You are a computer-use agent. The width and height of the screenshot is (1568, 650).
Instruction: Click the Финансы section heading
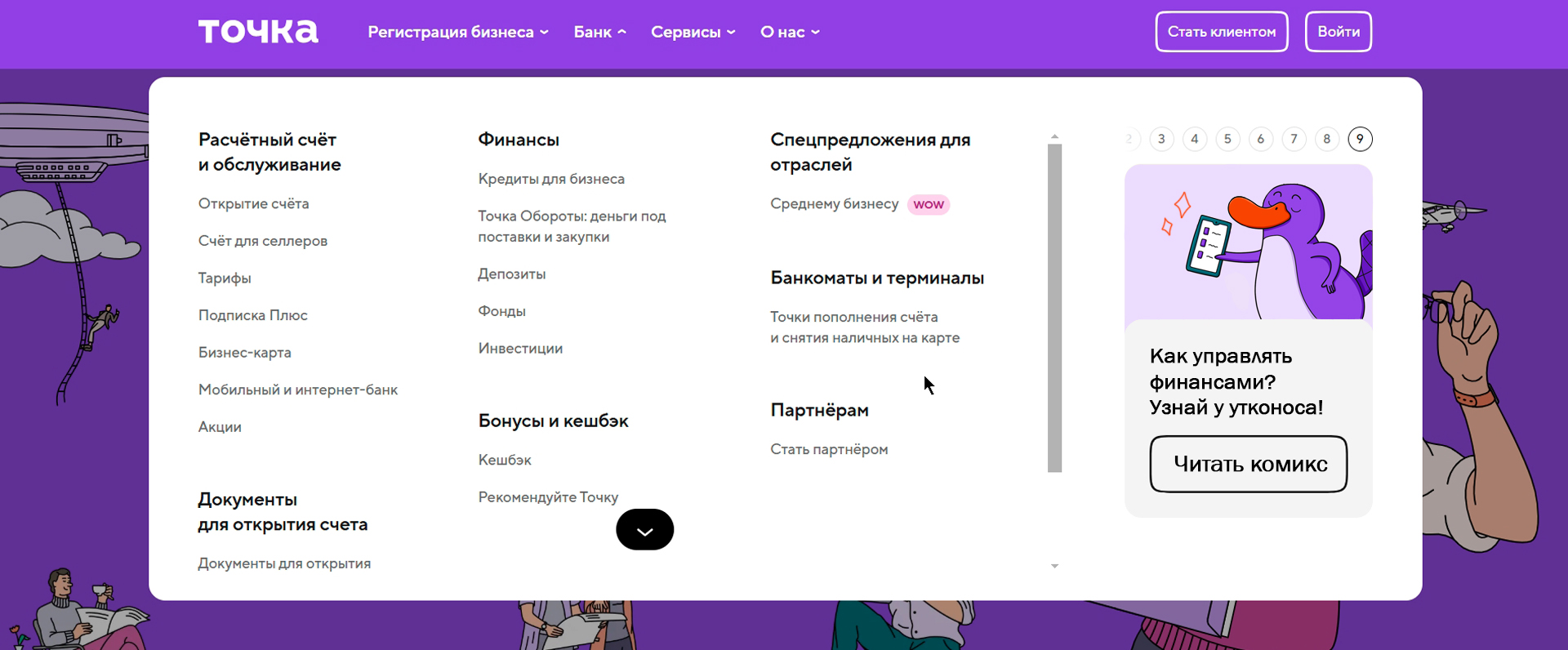pos(519,140)
